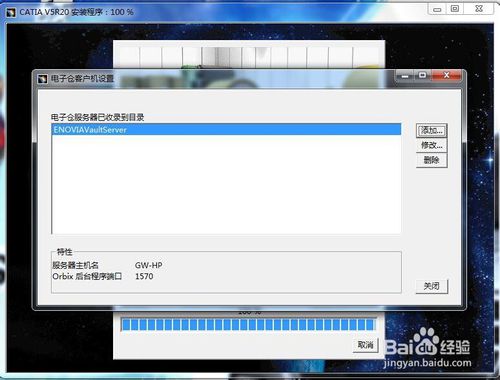
Task: Click the installation progress bar
Action: (248, 324)
